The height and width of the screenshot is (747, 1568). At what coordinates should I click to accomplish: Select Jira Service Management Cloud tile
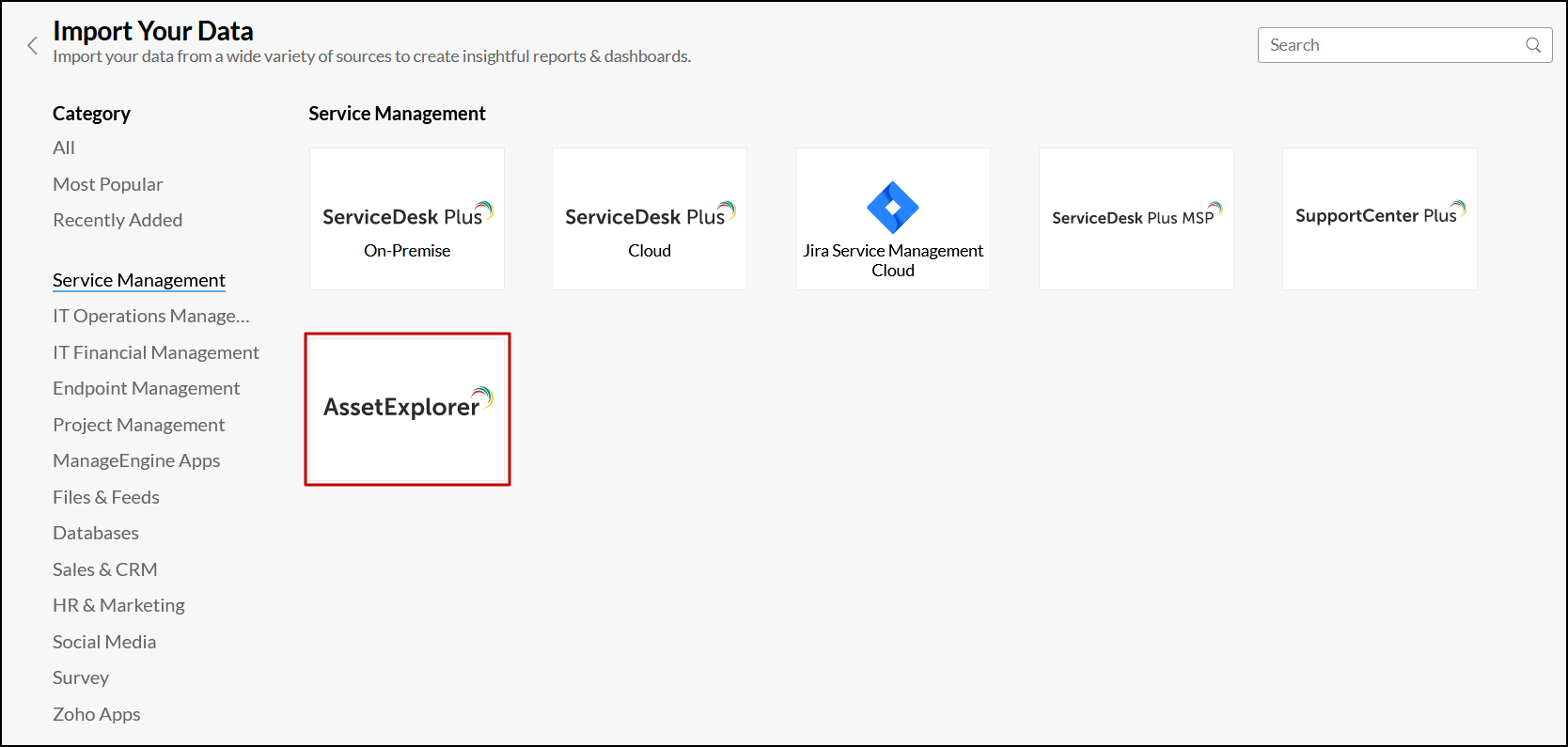coord(892,219)
